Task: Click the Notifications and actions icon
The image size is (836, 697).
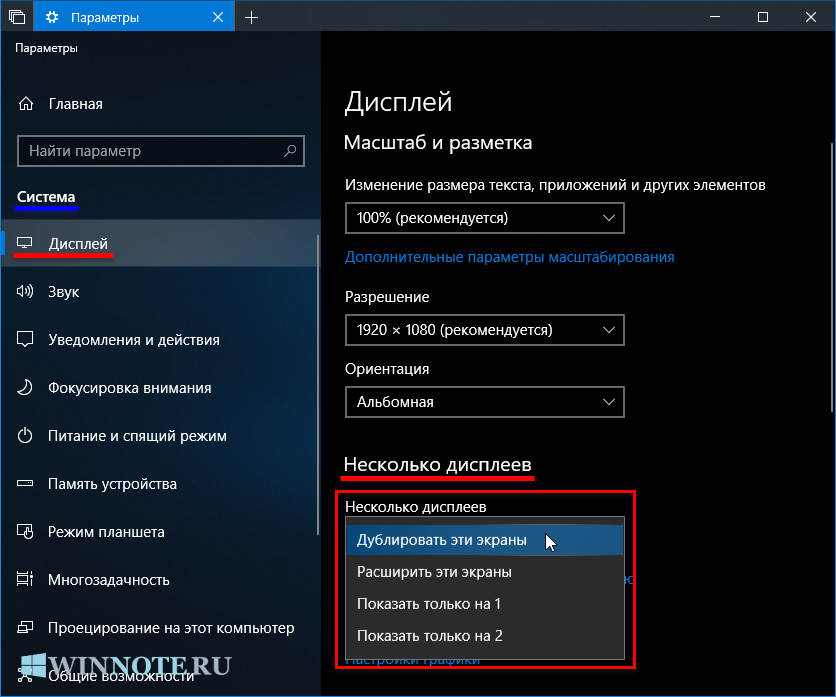Action: [27, 340]
